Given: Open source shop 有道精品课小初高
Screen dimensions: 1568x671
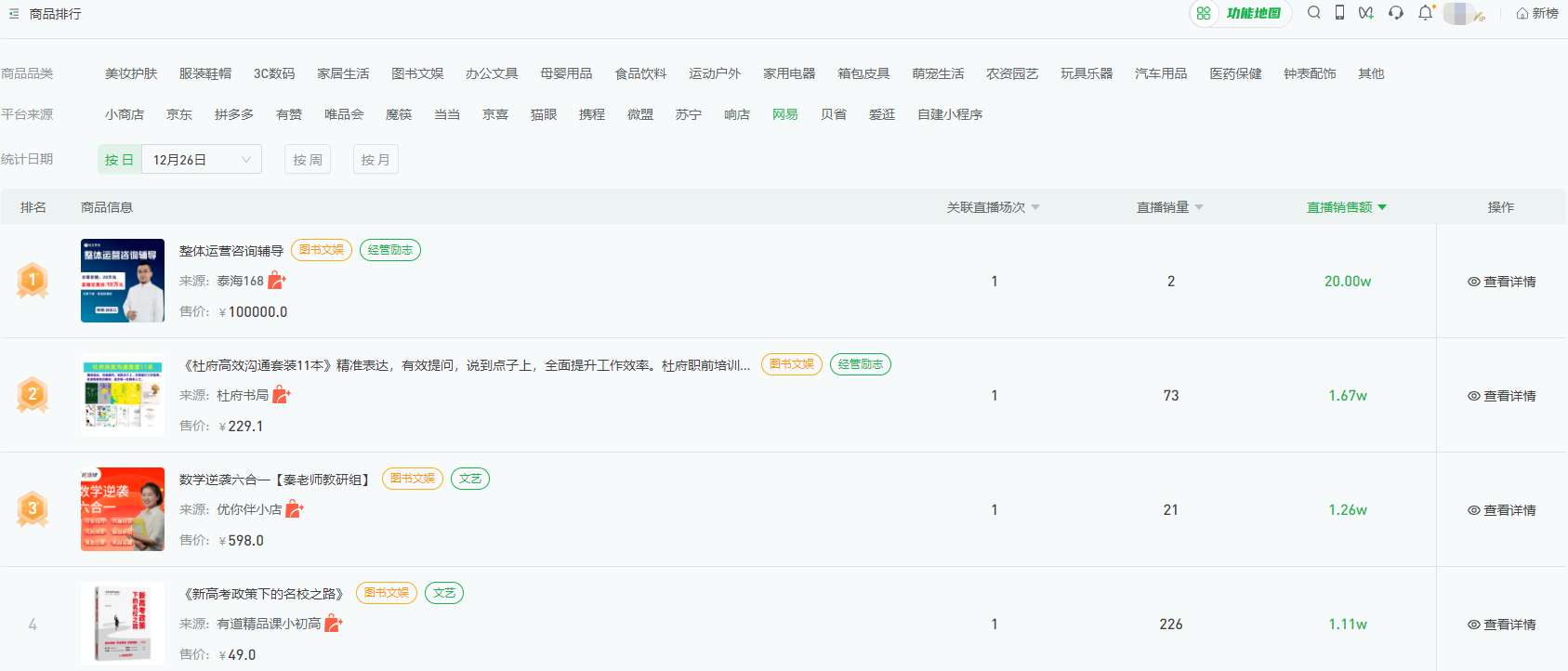Looking at the screenshot, I should (269, 624).
